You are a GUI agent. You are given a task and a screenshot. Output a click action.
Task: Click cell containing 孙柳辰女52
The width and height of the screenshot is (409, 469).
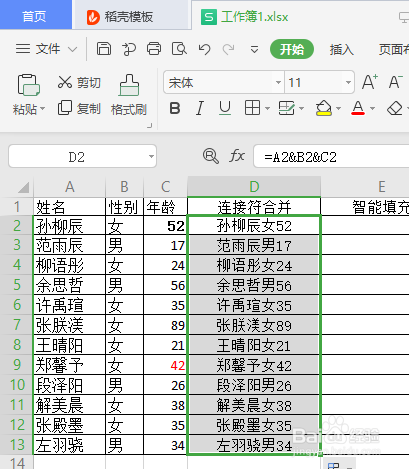pyautogui.click(x=254, y=225)
